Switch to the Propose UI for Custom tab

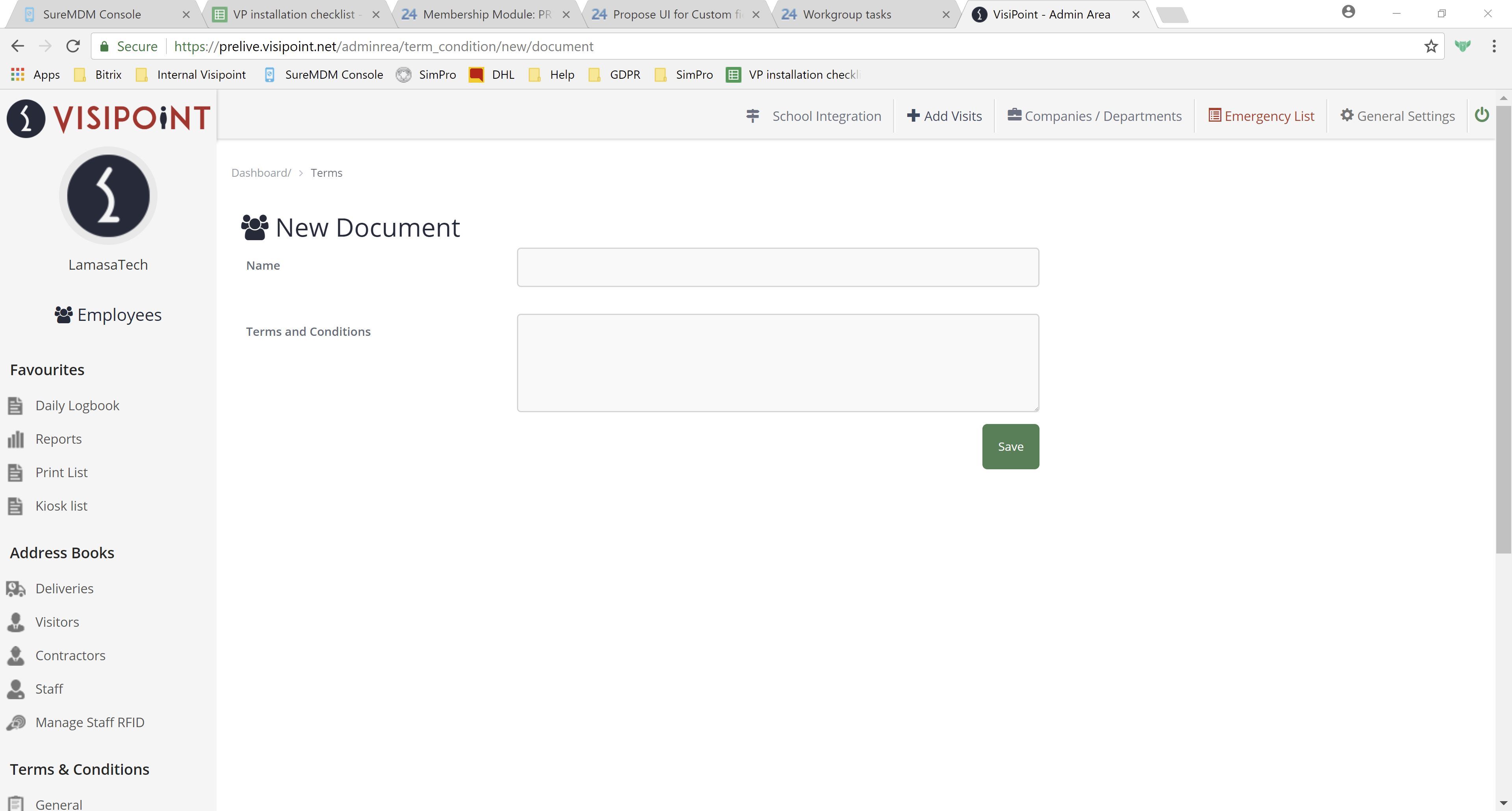pos(676,15)
